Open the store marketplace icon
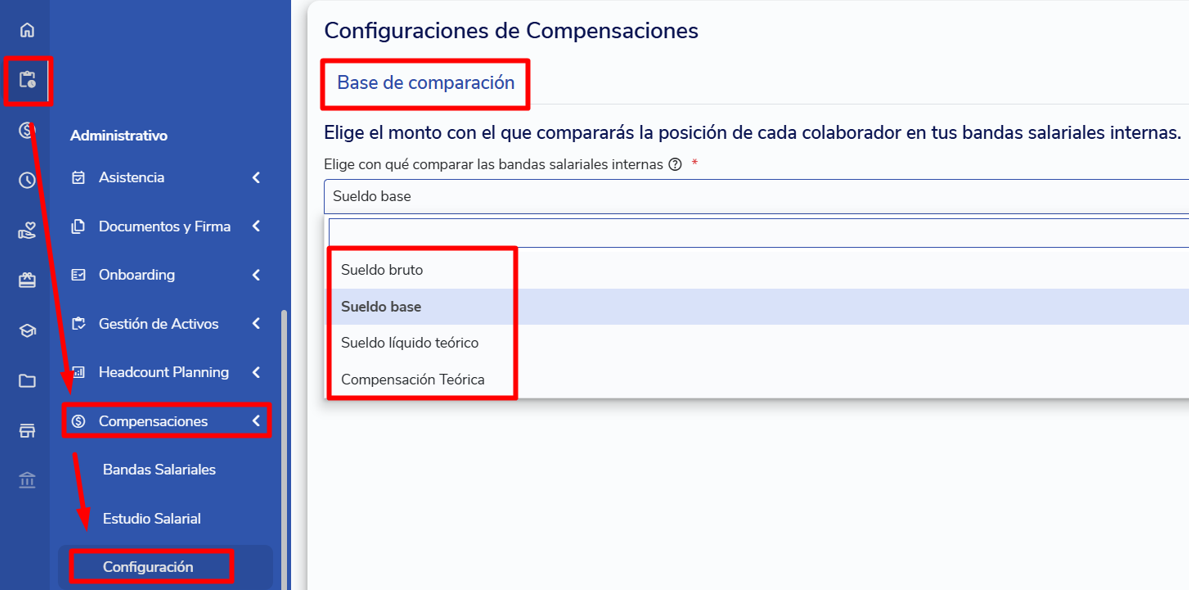Image resolution: width=1189 pixels, height=590 pixels. [27, 431]
